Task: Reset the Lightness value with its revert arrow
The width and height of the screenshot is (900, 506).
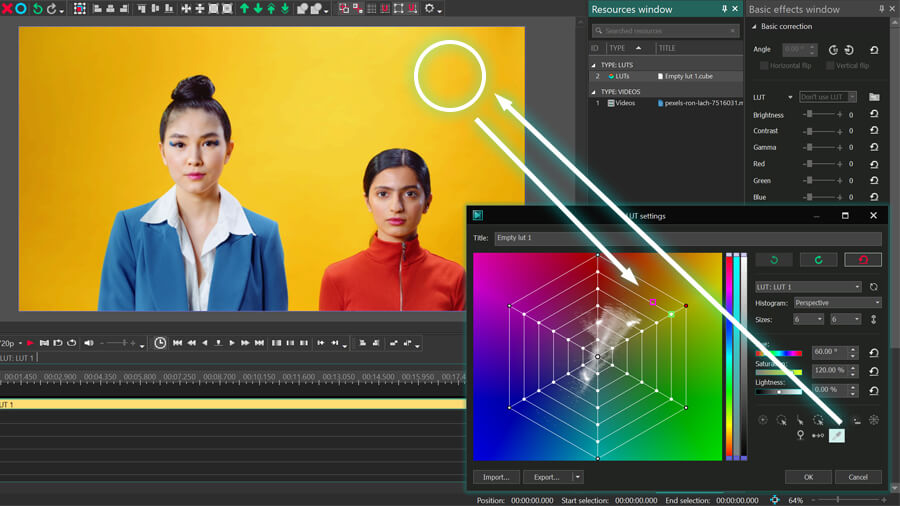Action: pos(874,391)
